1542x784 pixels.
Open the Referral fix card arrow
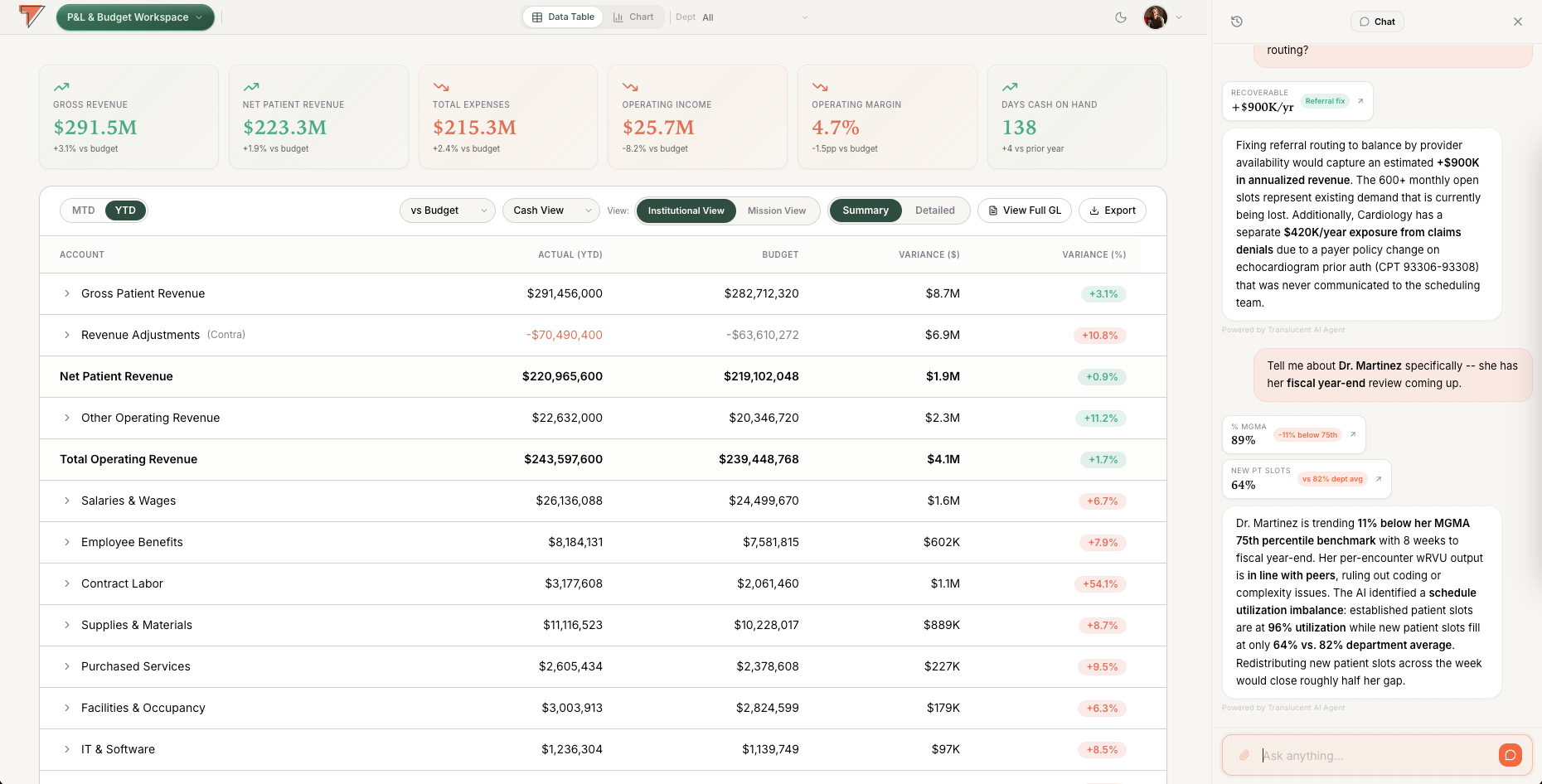point(1360,101)
